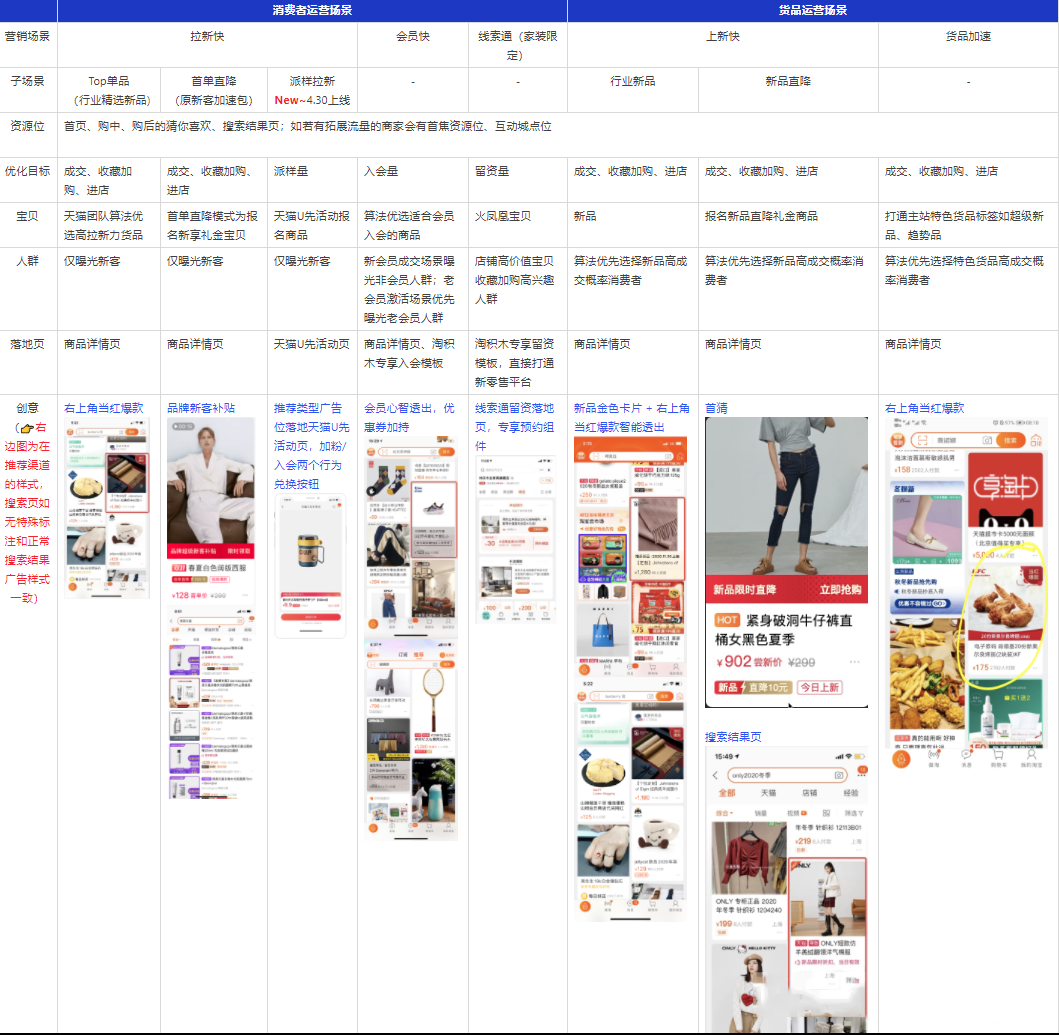Open the shopping cart icon in bottom navigation

pyautogui.click(x=997, y=756)
